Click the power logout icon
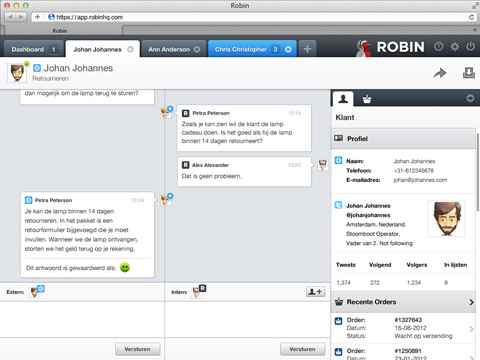Viewport: 480px width, 360px height. tap(470, 46)
